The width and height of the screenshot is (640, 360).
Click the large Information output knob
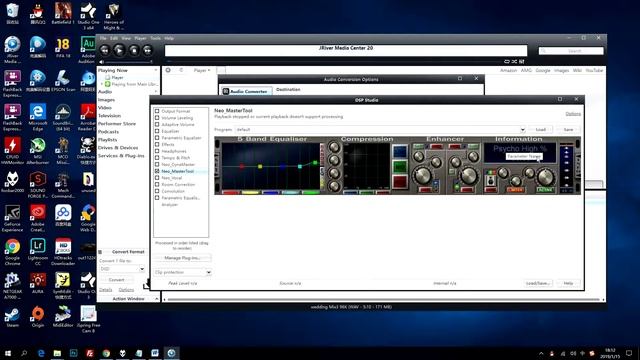pos(545,176)
